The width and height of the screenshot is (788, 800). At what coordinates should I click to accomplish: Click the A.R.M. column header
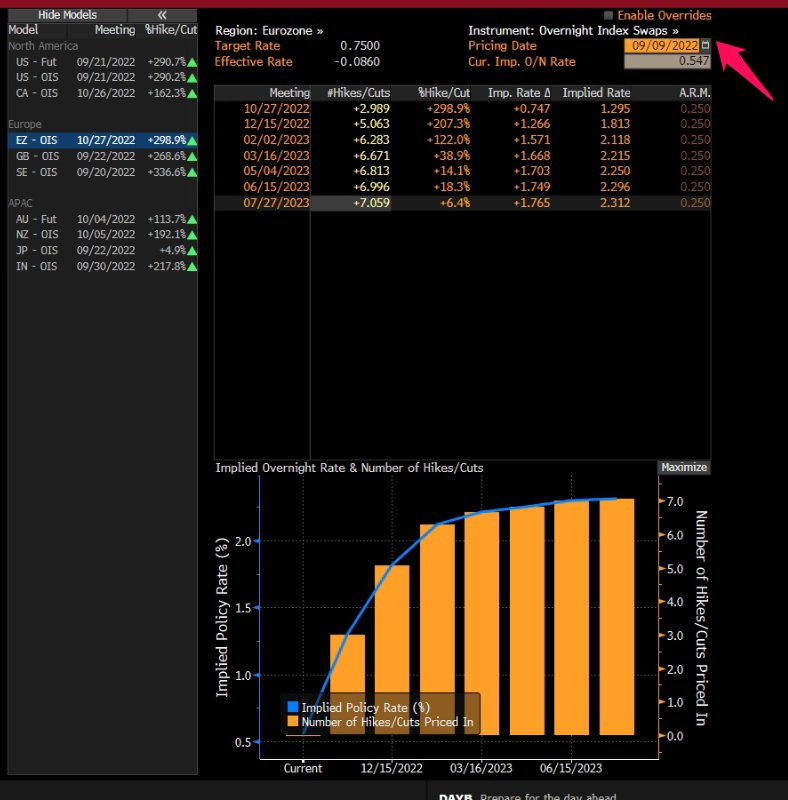(x=694, y=93)
